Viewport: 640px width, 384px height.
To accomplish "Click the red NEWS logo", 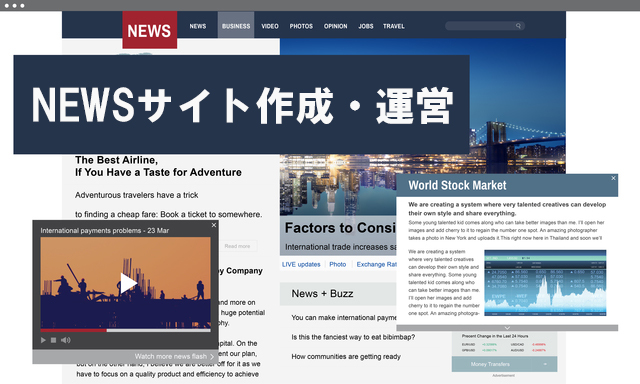I will [x=150, y=30].
